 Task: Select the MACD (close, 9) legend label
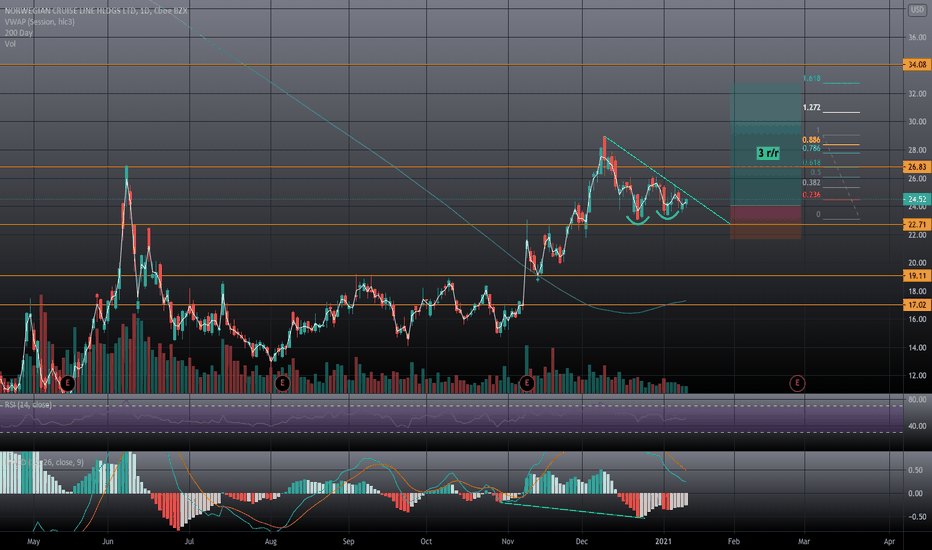click(45, 462)
